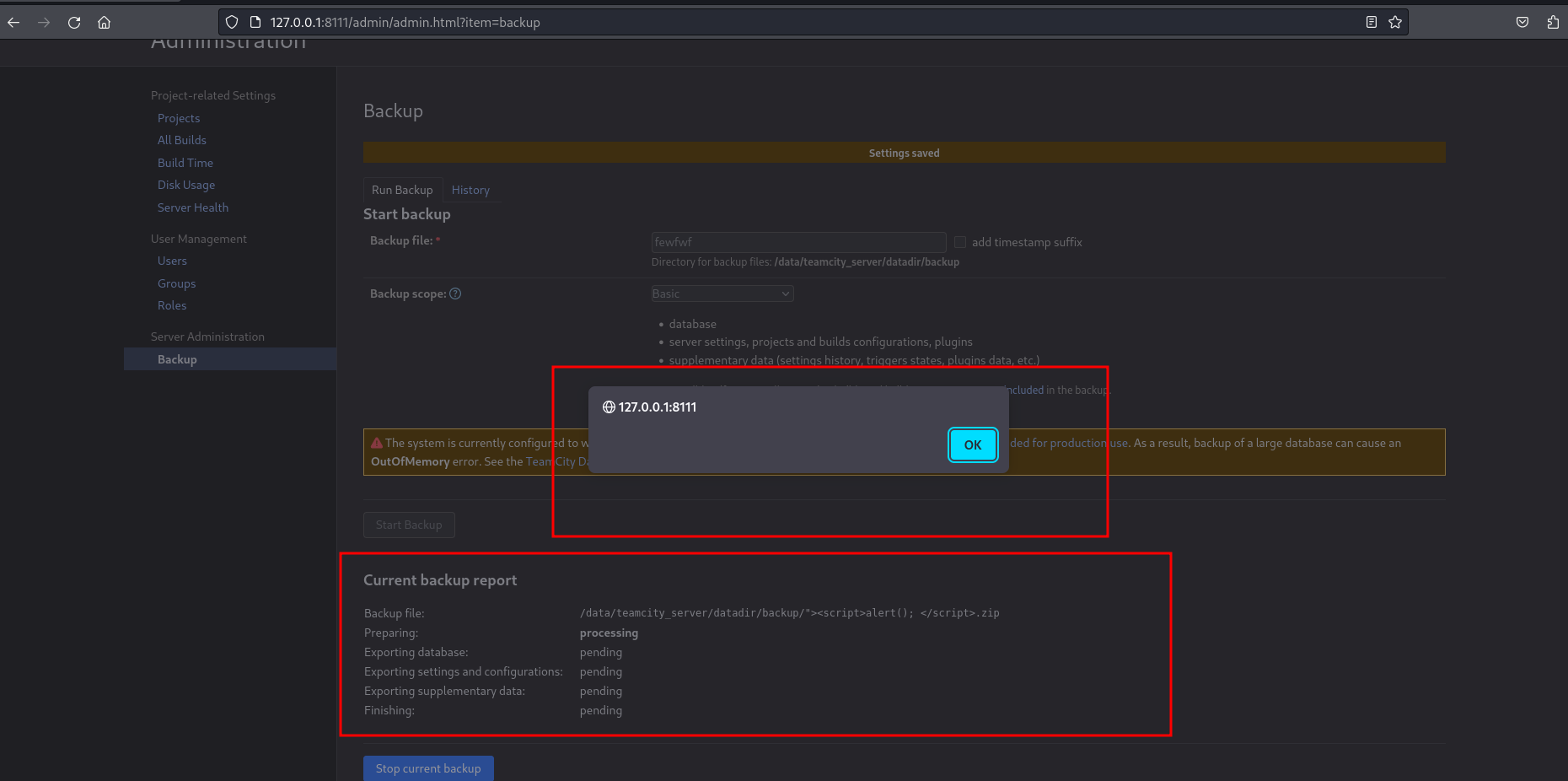
Task: Click 'pending' next to Exporting settings and configurations
Action: click(x=601, y=671)
